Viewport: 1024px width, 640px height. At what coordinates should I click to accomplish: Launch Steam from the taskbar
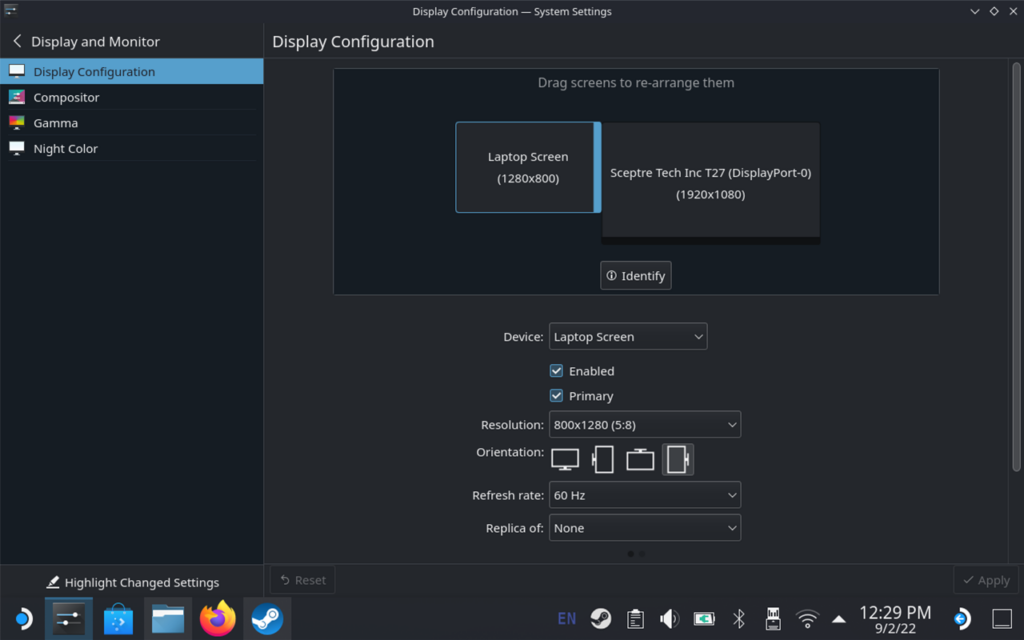(x=266, y=619)
